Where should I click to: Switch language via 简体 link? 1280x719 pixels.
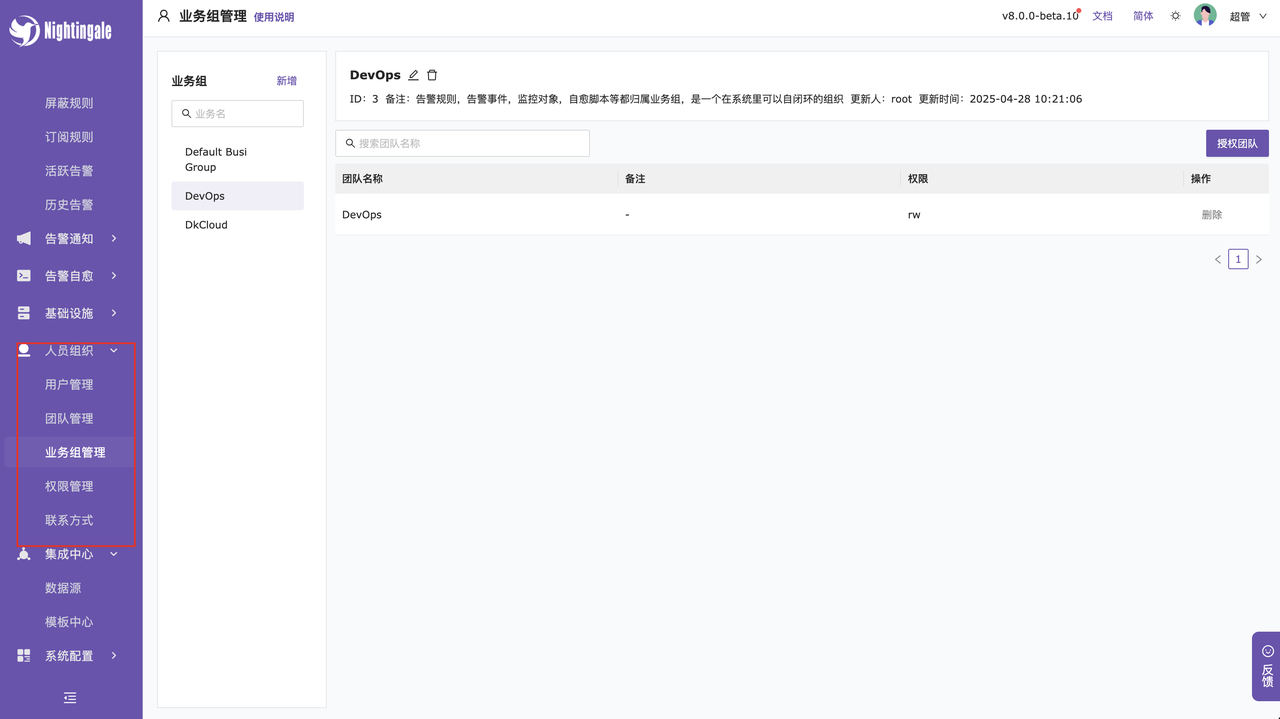tap(1143, 16)
